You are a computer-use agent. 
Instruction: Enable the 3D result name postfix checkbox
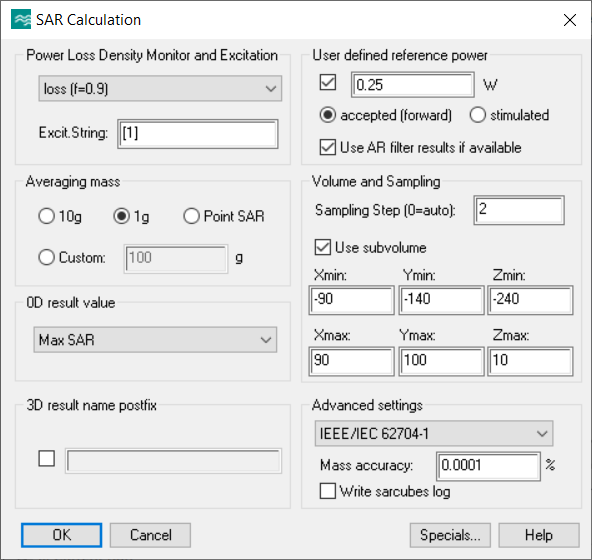[46, 458]
